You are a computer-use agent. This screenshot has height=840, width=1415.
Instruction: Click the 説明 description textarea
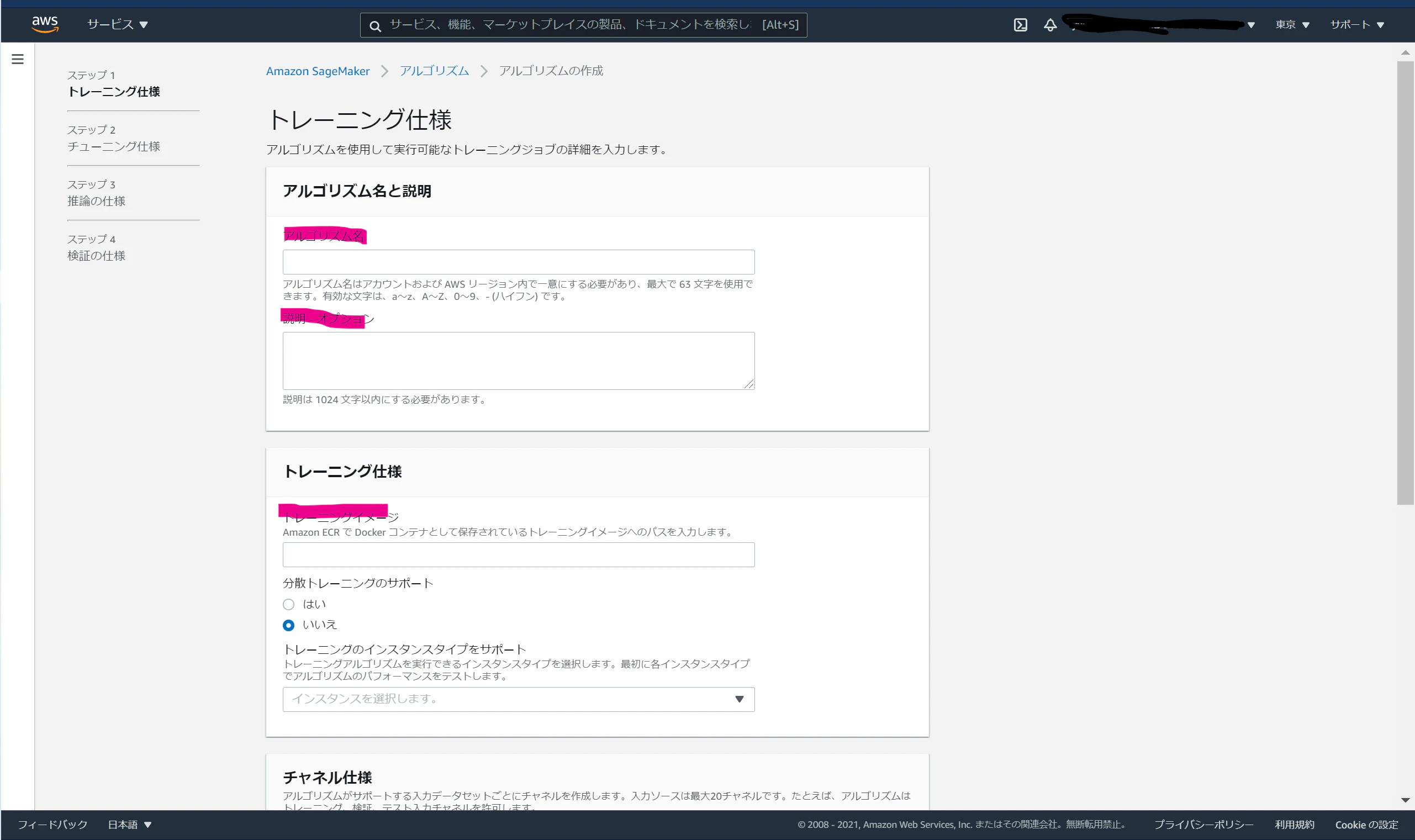519,361
